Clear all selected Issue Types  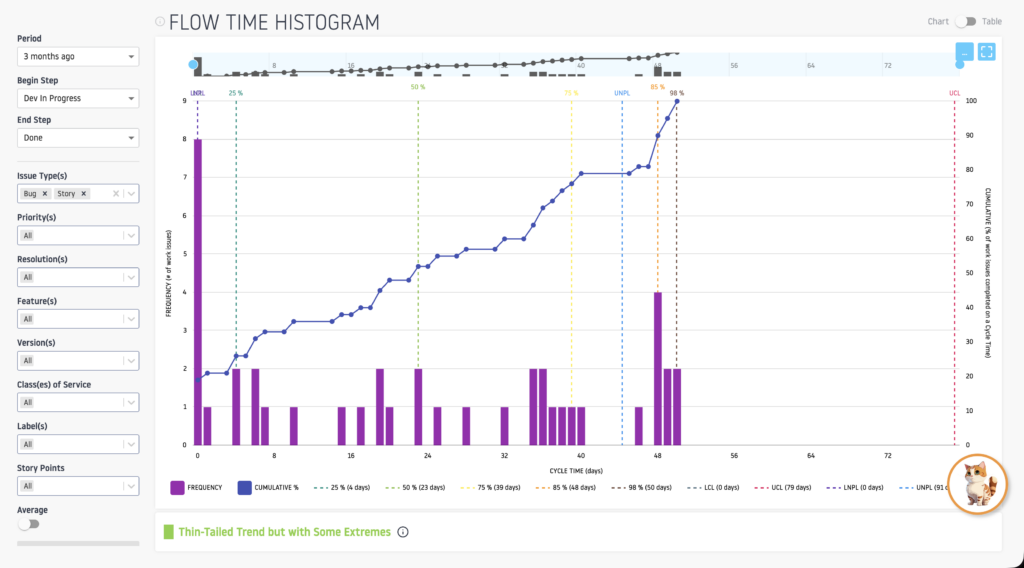tap(116, 194)
